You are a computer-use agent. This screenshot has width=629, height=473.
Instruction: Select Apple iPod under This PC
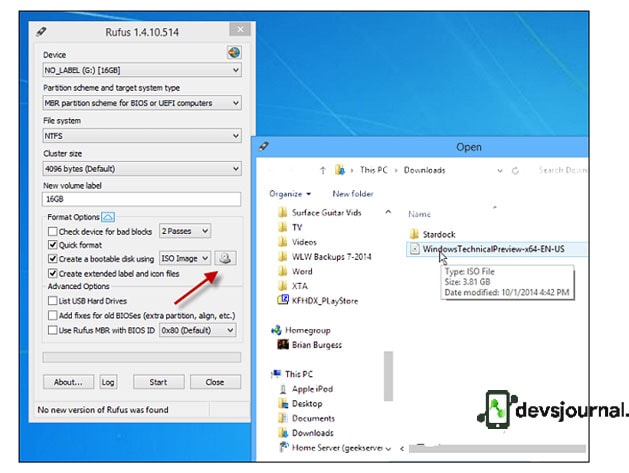point(306,389)
